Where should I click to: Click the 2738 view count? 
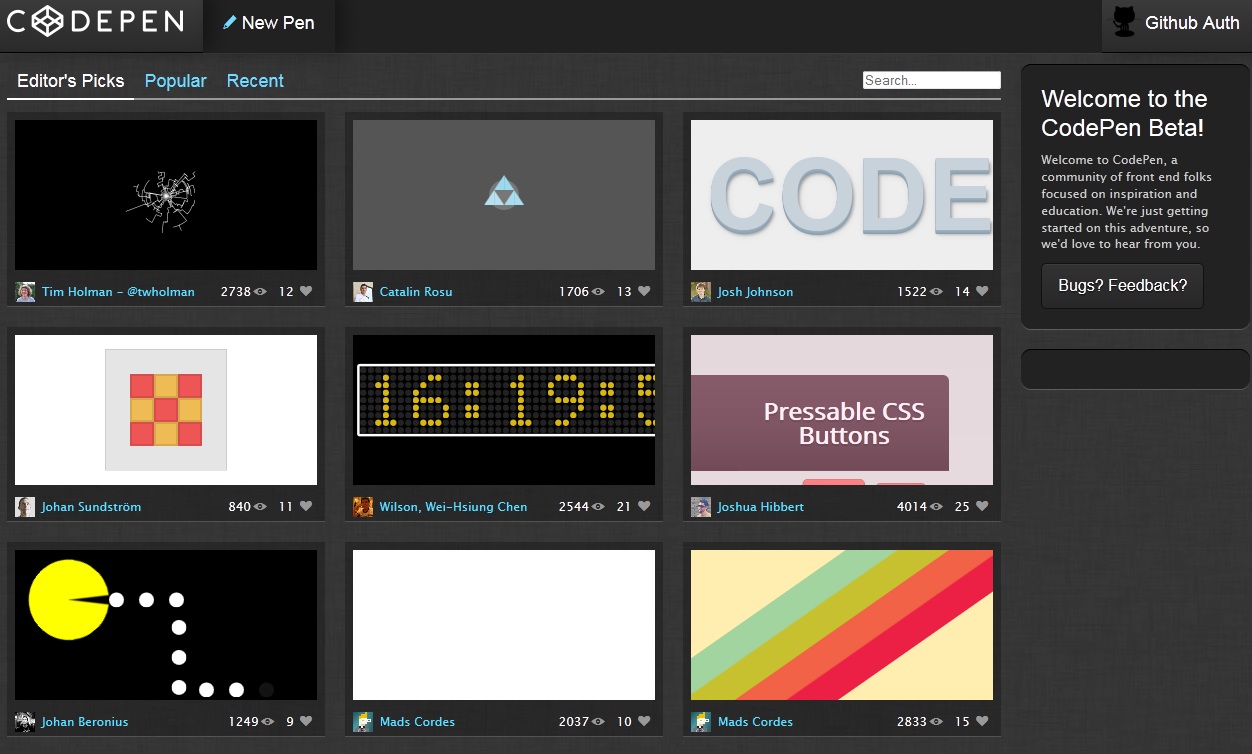[236, 292]
